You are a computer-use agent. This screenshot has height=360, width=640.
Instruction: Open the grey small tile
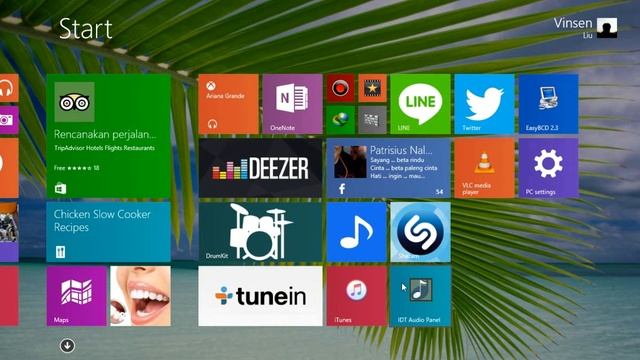point(372,120)
